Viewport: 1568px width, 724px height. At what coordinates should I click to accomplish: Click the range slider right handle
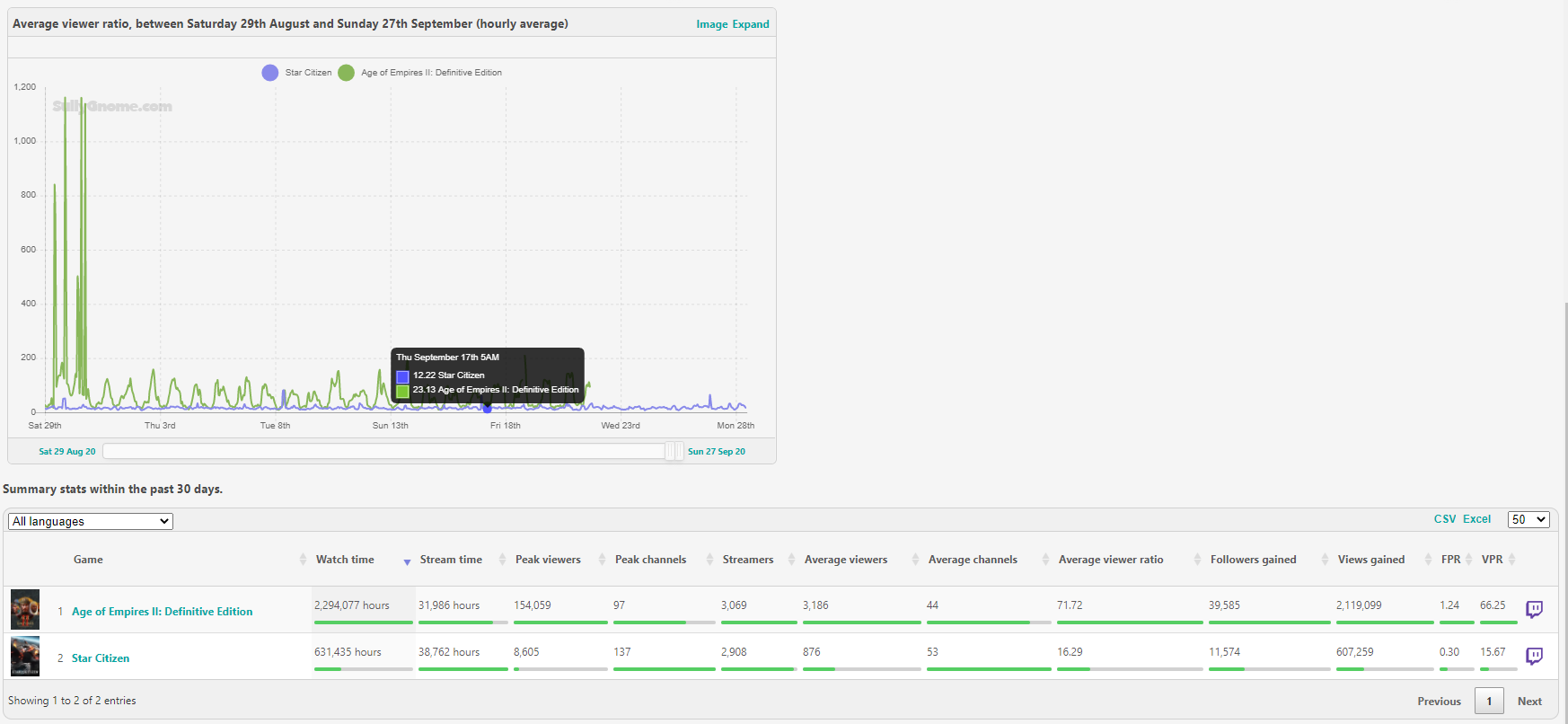pos(678,451)
